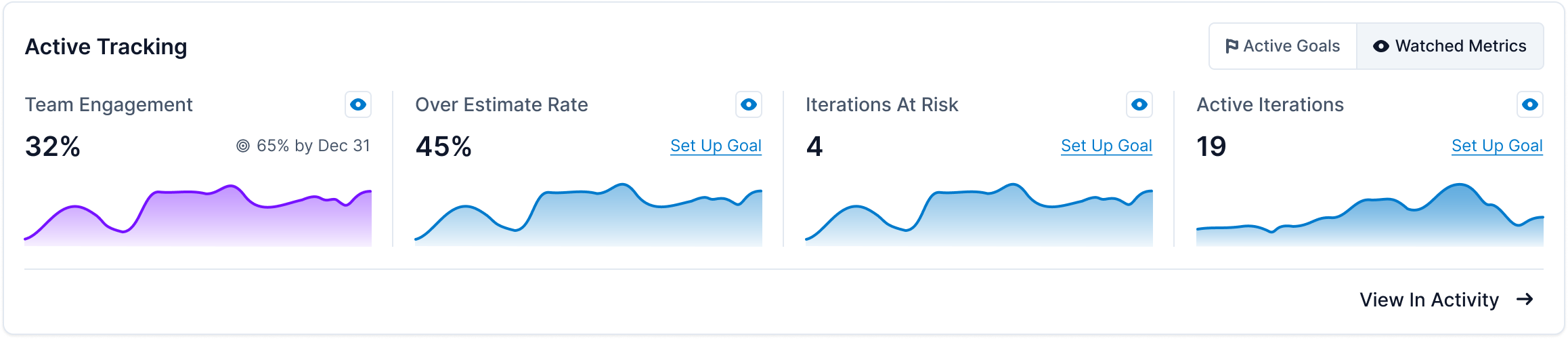
Task: Click the arrow icon after View In Activity
Action: tap(1525, 299)
